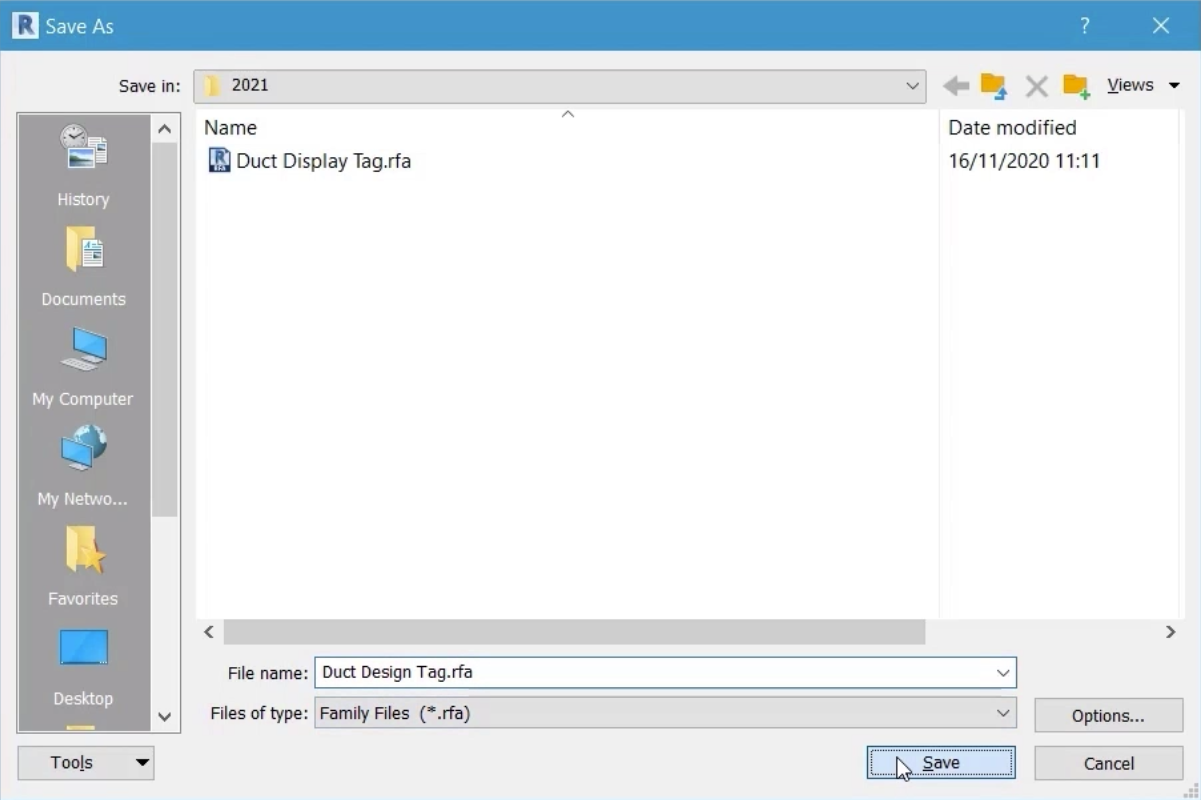The image size is (1201, 800).
Task: Click the places bar scroll up arrow
Action: [165, 129]
